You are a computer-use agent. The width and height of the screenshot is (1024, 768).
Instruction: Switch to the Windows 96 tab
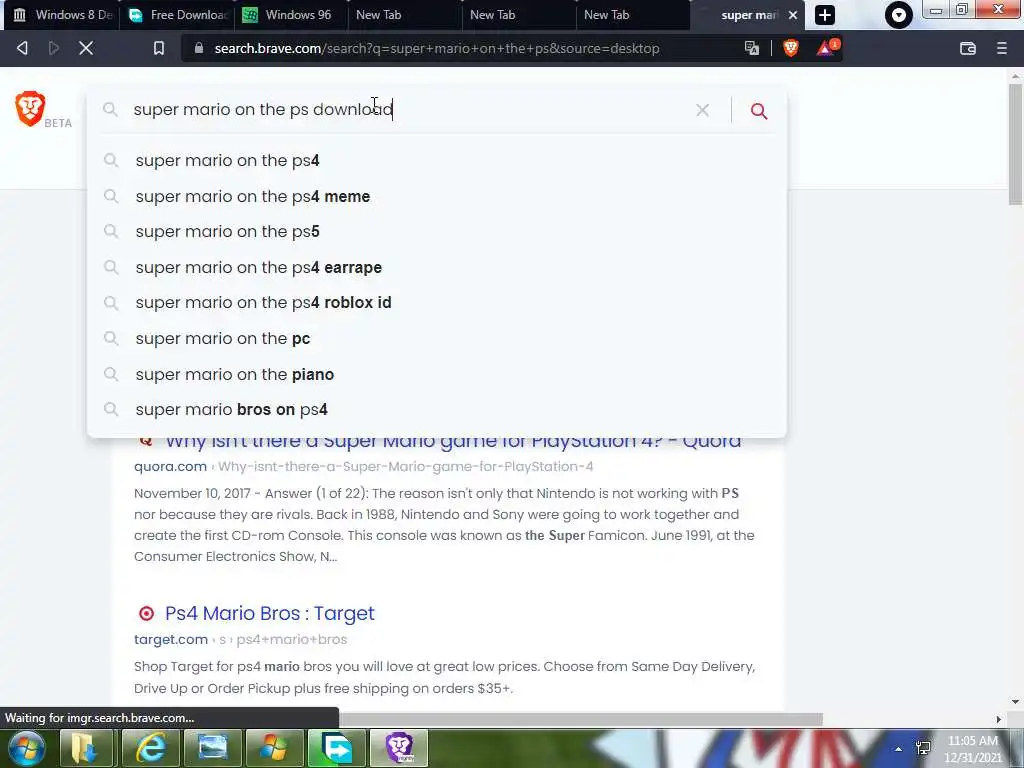(x=291, y=15)
